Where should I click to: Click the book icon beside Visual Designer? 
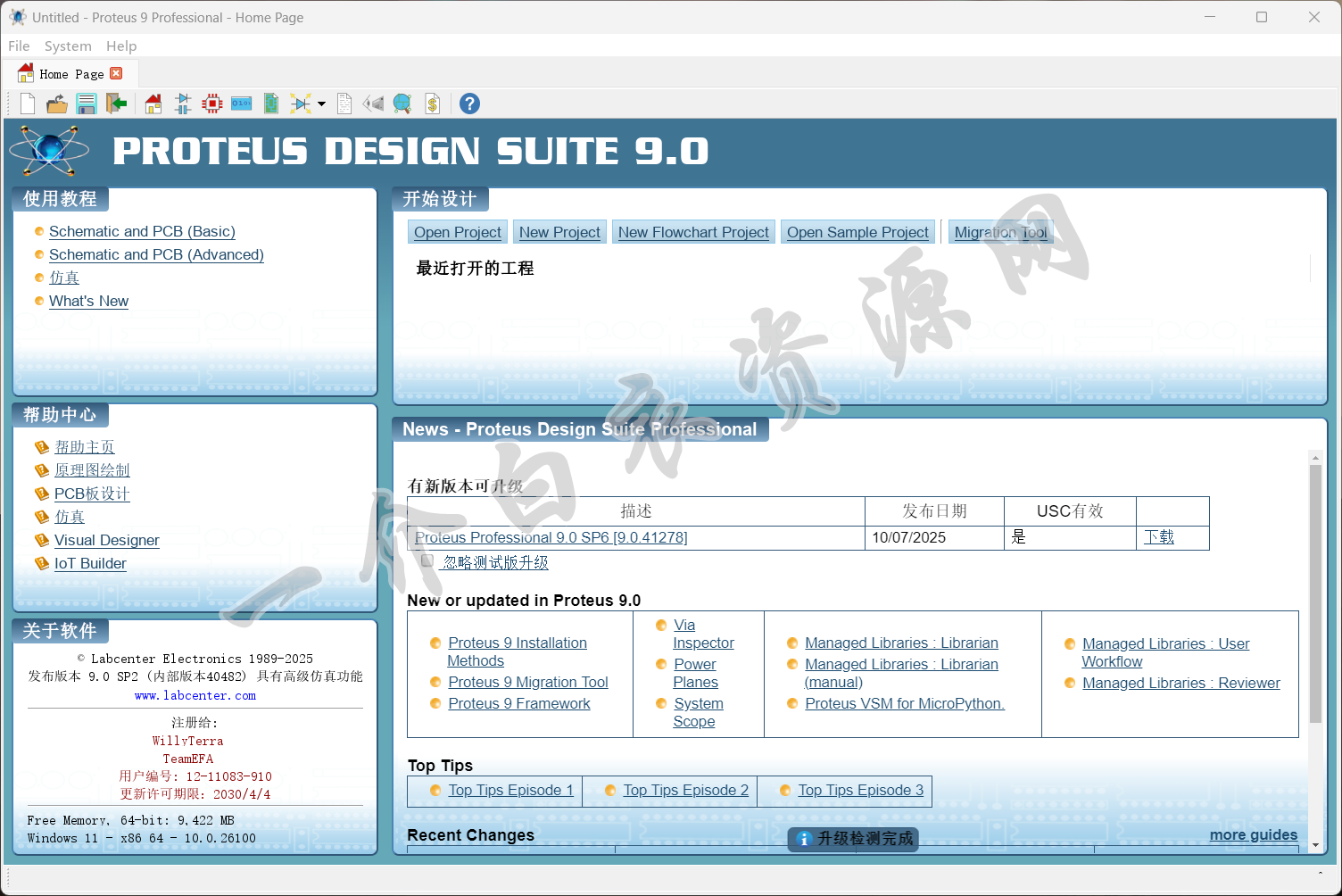click(41, 540)
